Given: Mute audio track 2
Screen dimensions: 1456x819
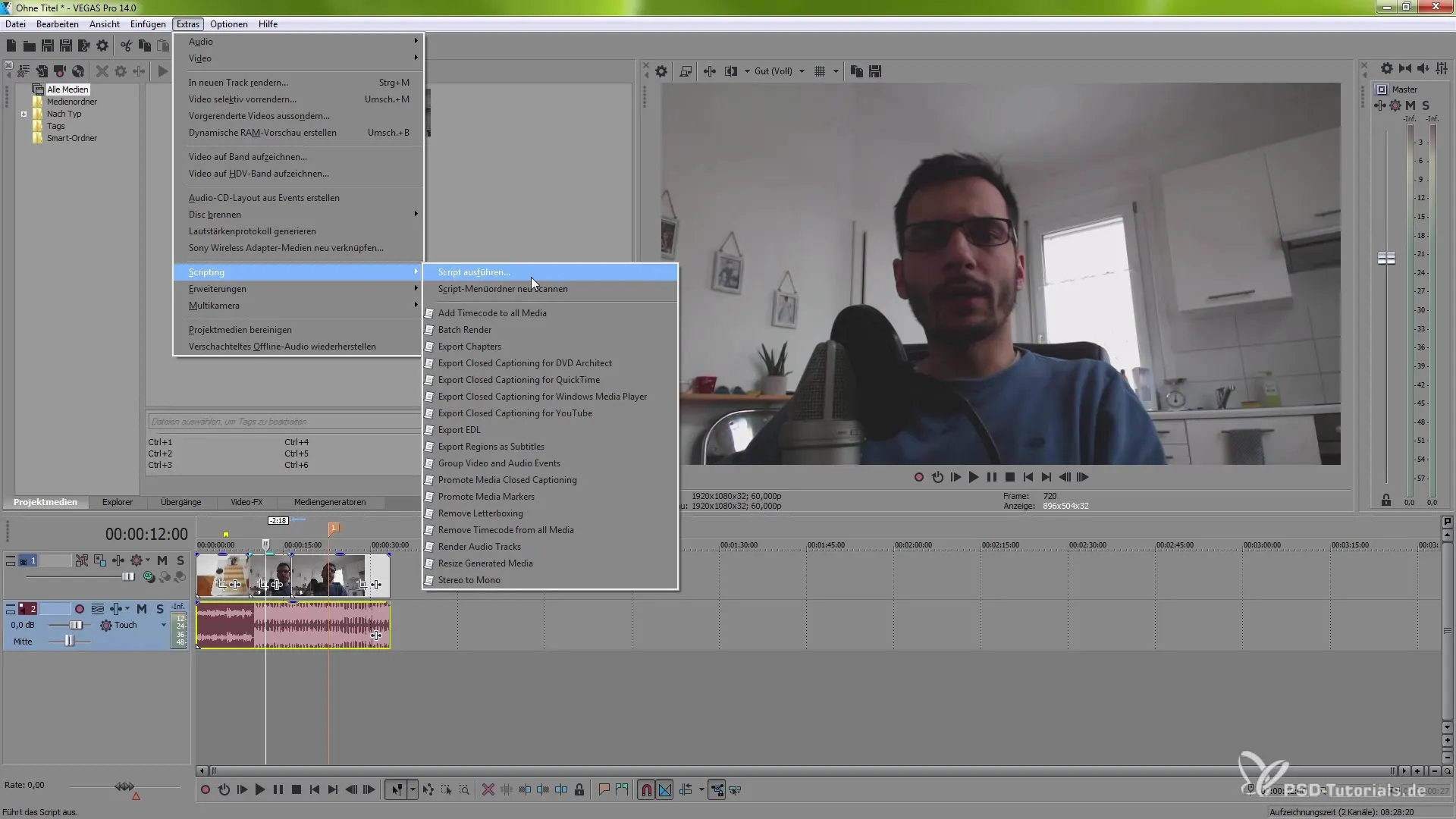Looking at the screenshot, I should pyautogui.click(x=141, y=609).
